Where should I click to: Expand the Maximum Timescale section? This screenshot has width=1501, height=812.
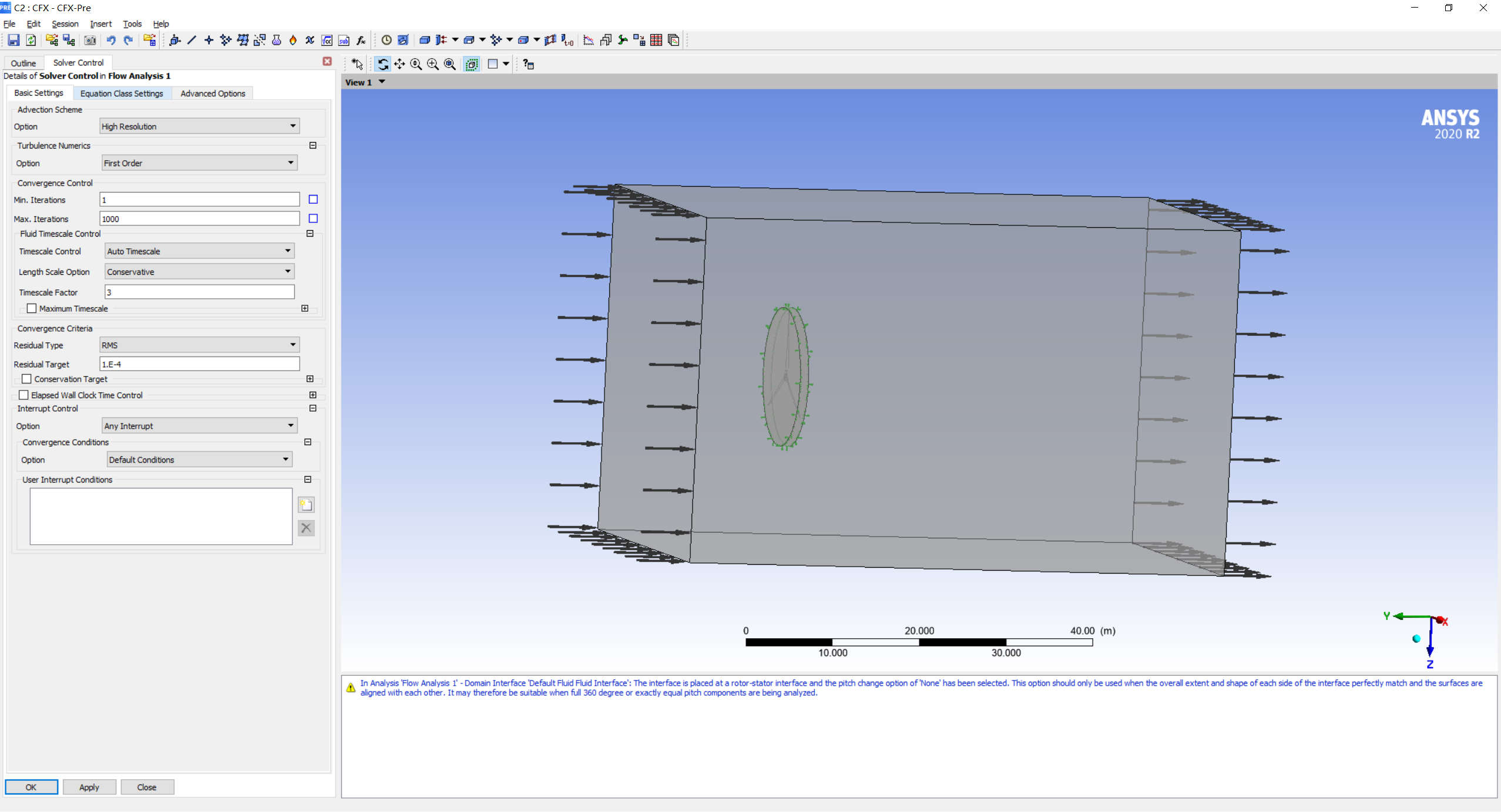tap(305, 308)
